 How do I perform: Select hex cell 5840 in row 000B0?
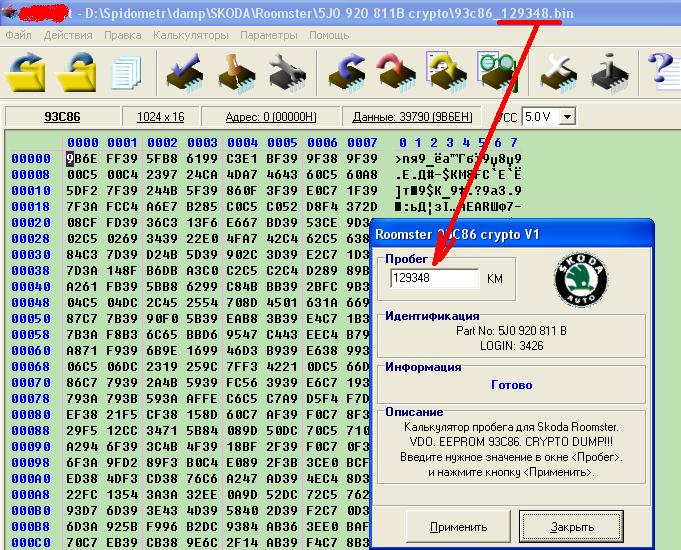(242, 511)
